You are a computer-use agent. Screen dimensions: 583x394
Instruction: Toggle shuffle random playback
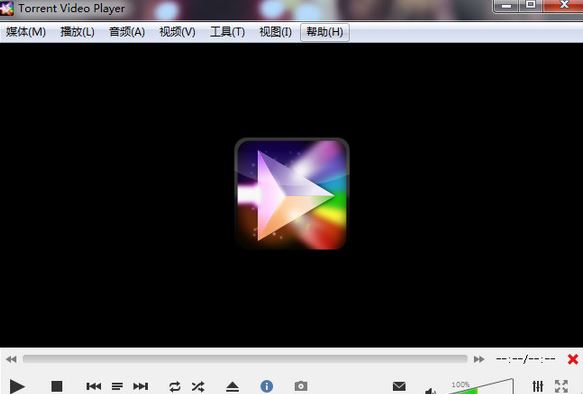(198, 387)
